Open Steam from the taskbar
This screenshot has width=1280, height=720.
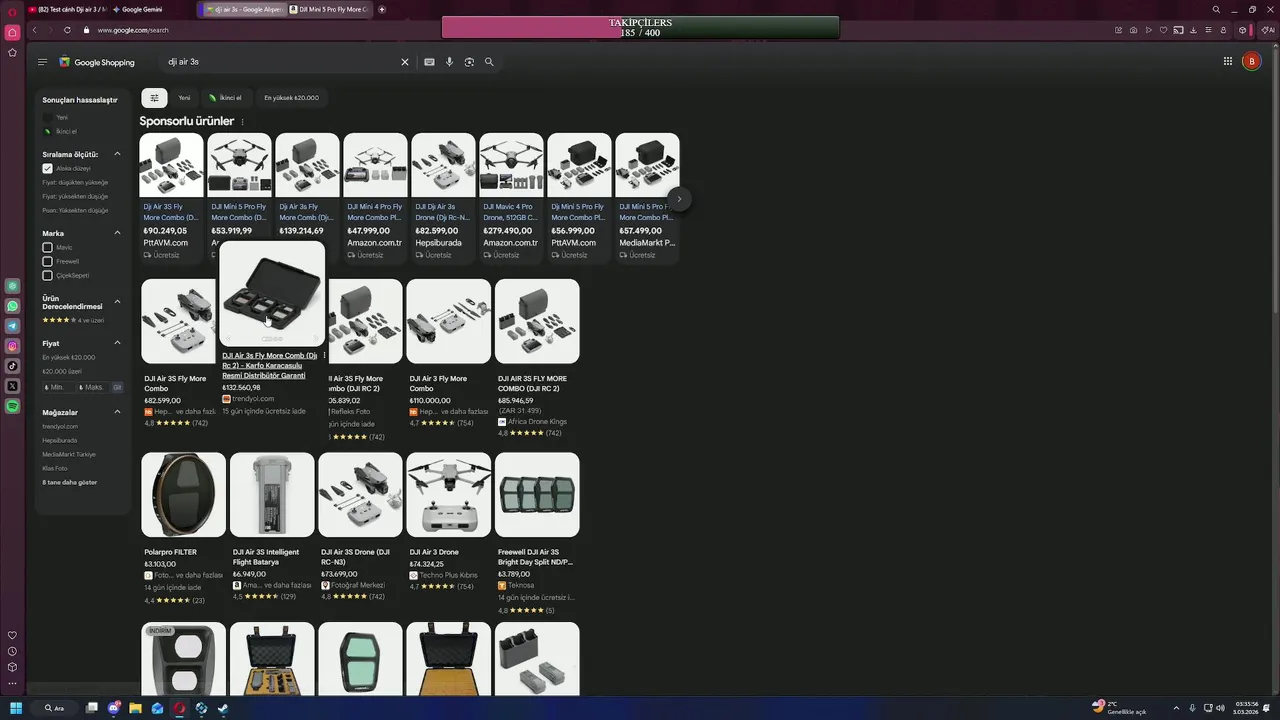tap(223, 708)
